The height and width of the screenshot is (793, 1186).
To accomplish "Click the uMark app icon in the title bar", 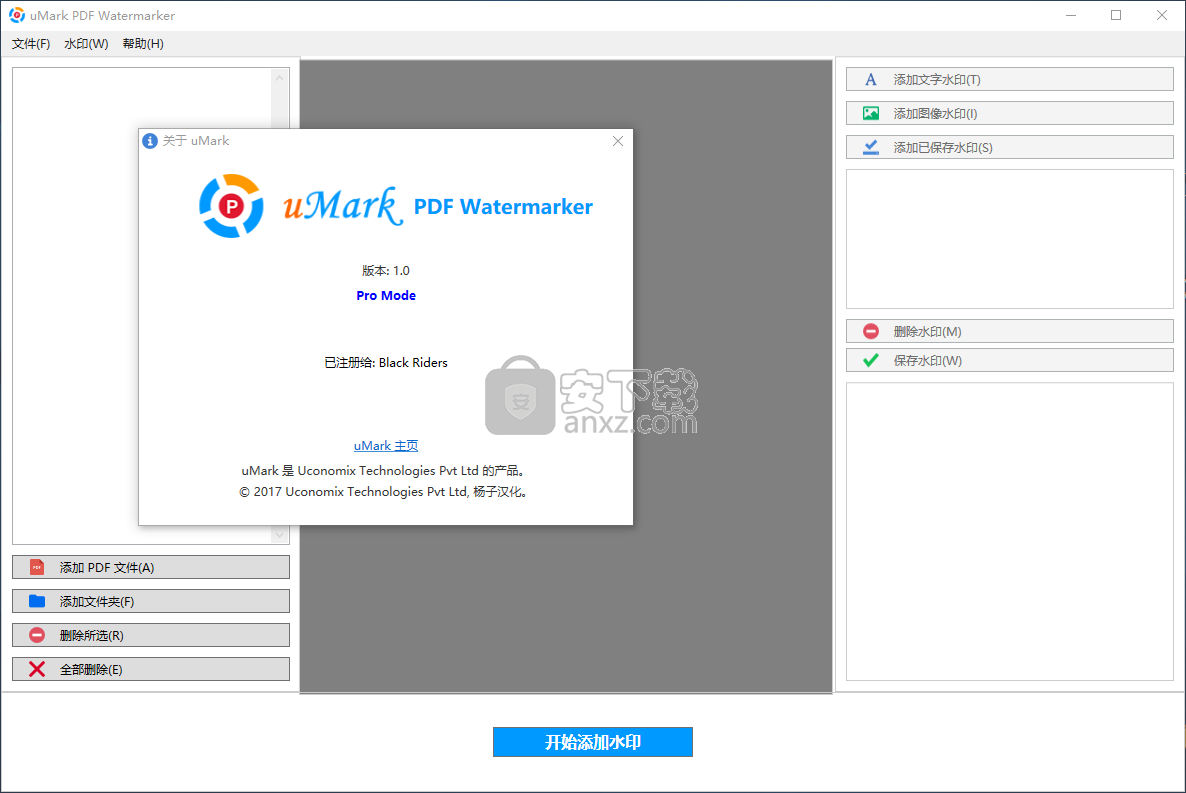I will (17, 15).
